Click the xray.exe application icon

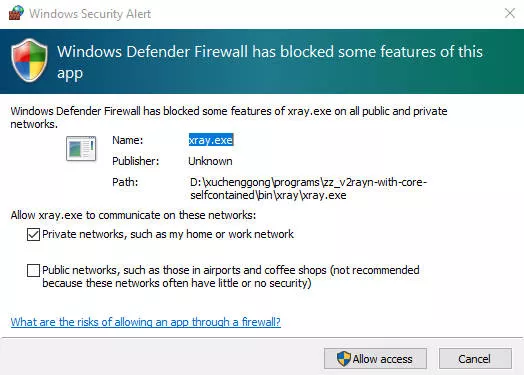tap(81, 148)
